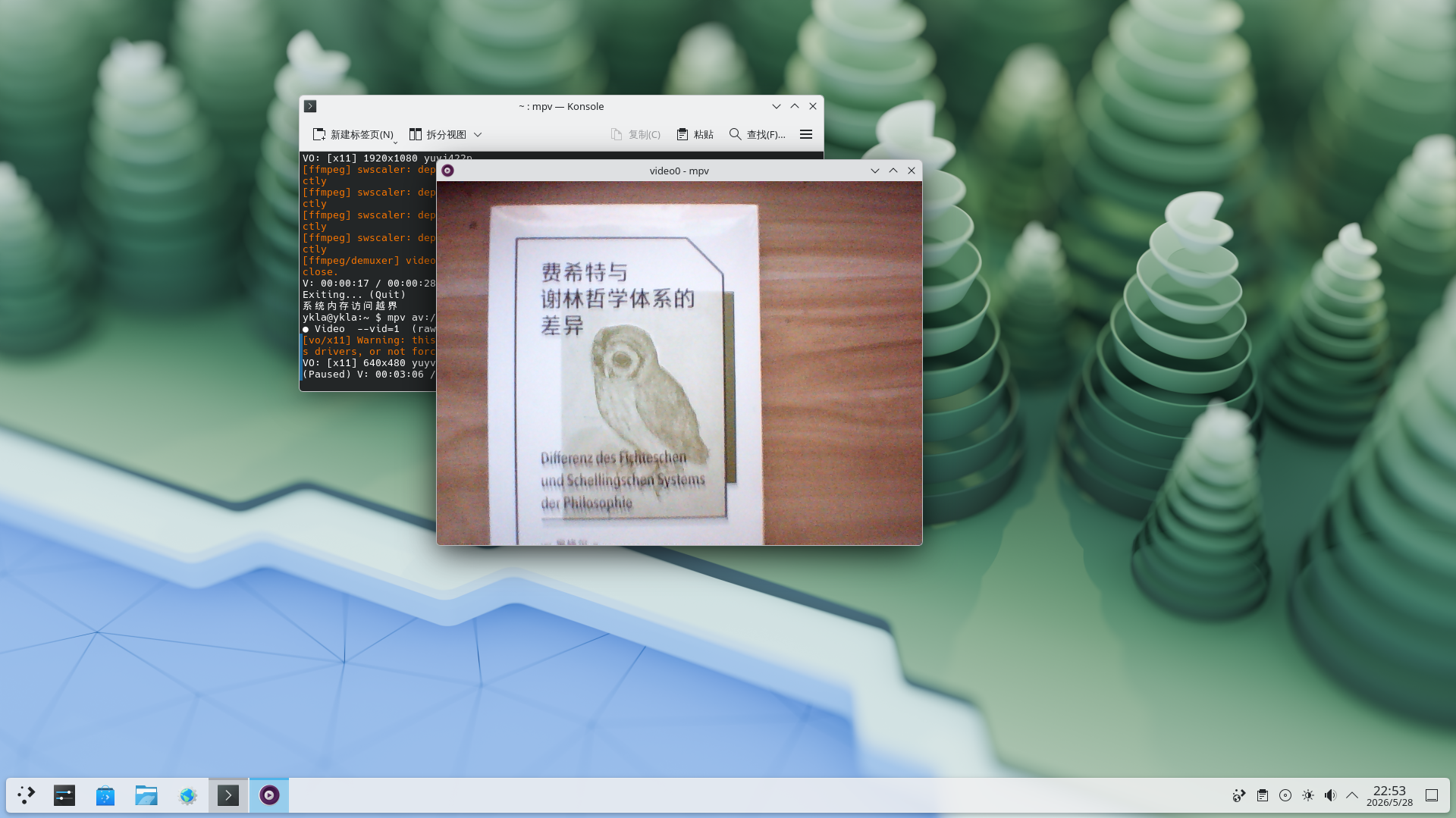1456x818 pixels.
Task: Click the Show Desktop button
Action: coord(1432,795)
